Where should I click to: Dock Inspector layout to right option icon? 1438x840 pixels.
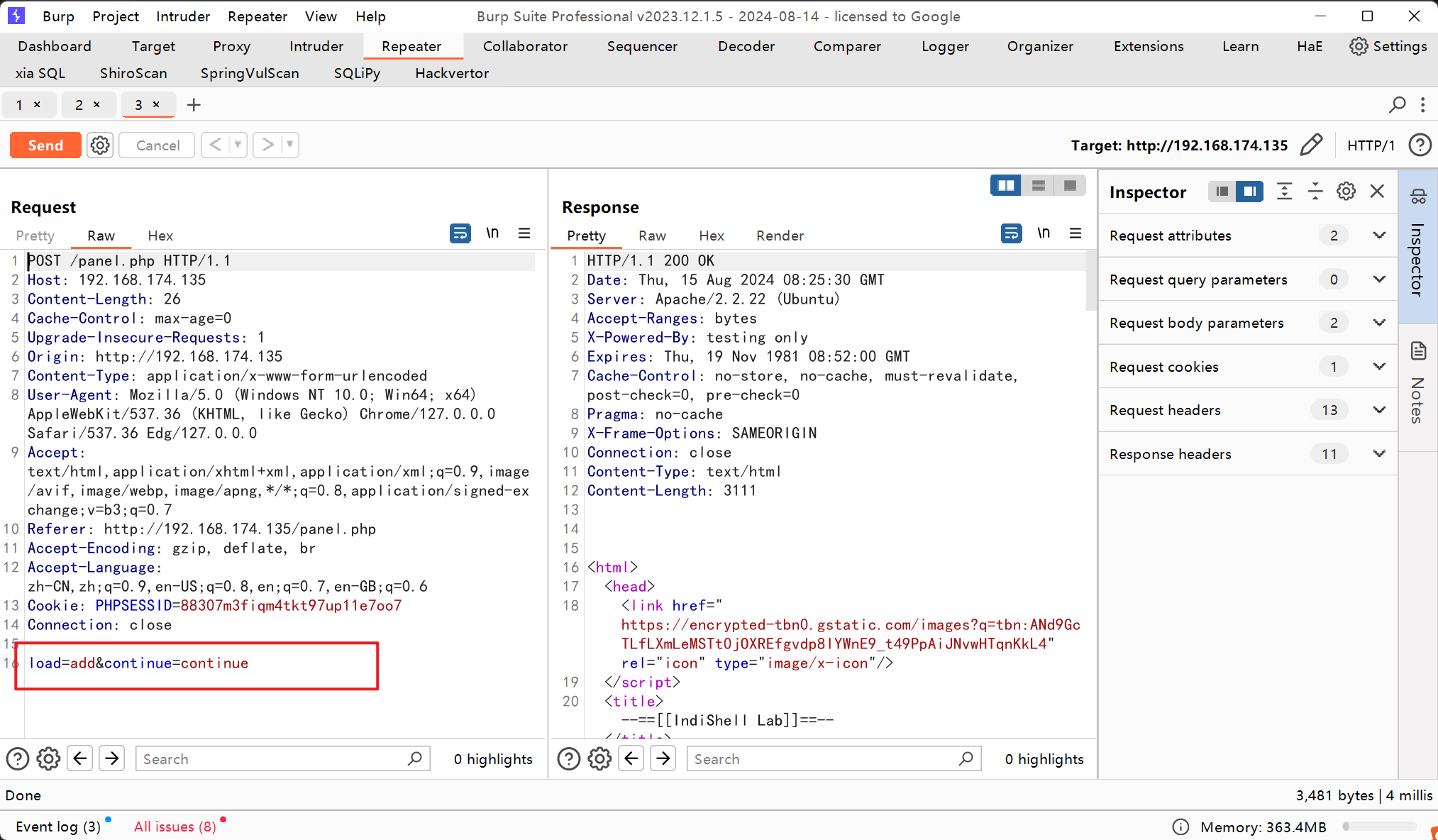pos(1249,192)
